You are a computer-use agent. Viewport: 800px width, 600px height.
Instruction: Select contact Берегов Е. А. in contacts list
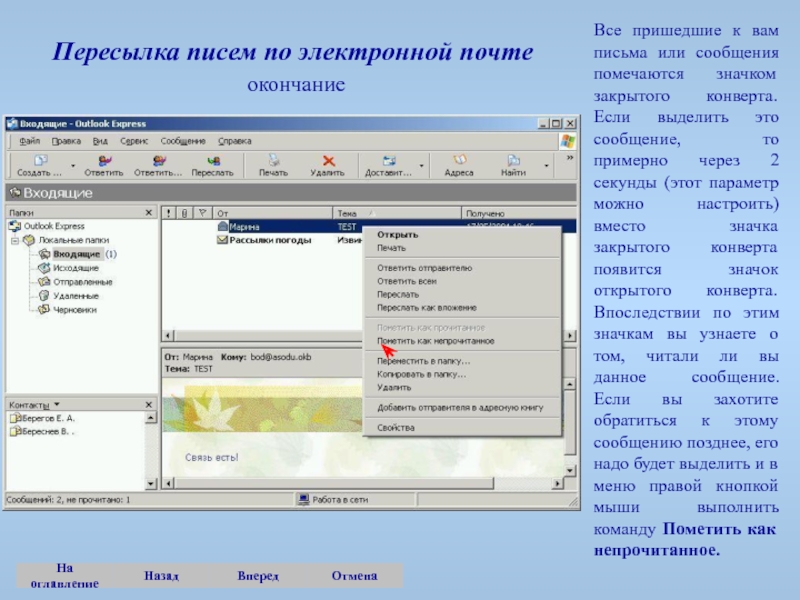coord(45,418)
